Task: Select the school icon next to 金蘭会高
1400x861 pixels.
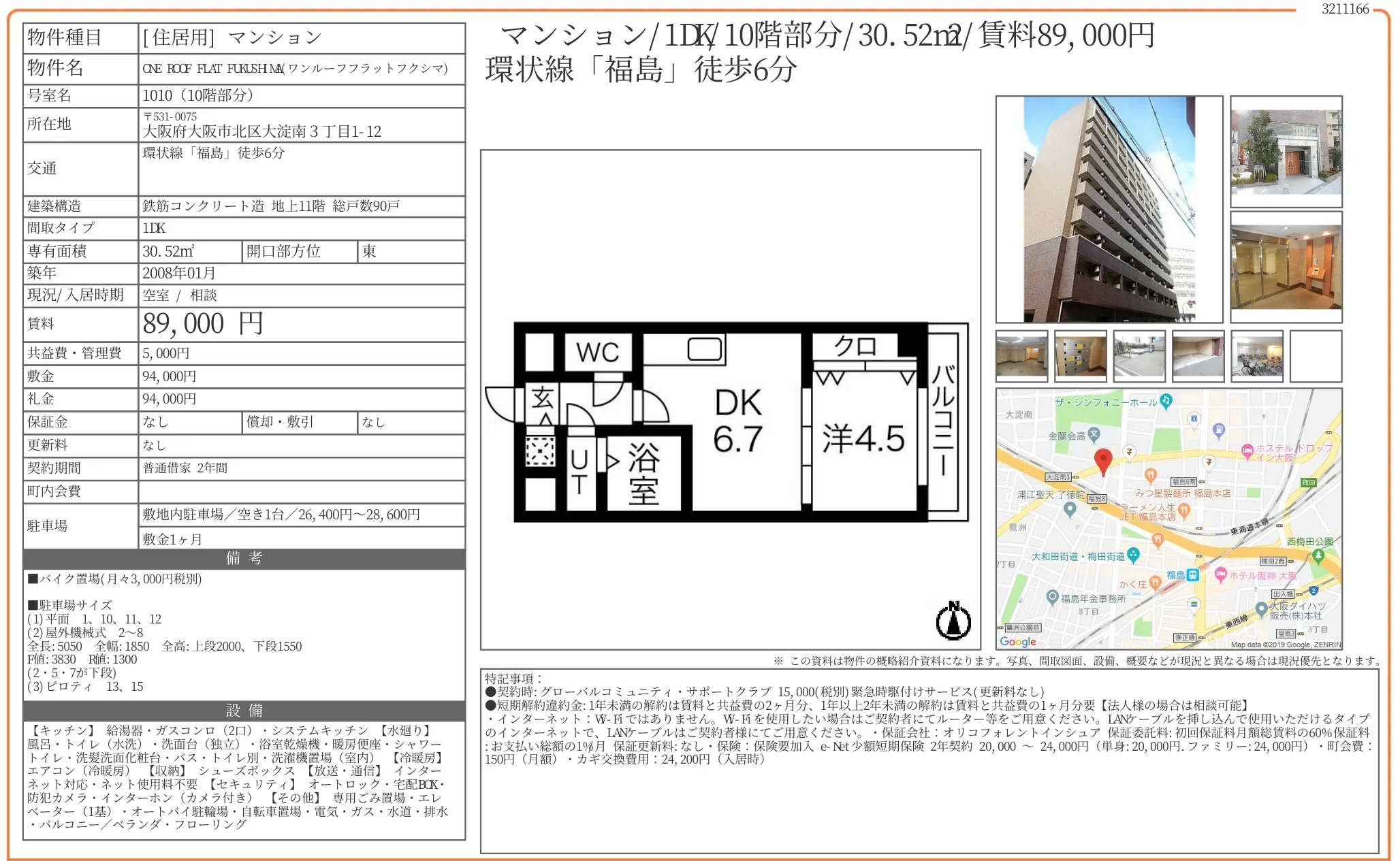Action: (1094, 433)
